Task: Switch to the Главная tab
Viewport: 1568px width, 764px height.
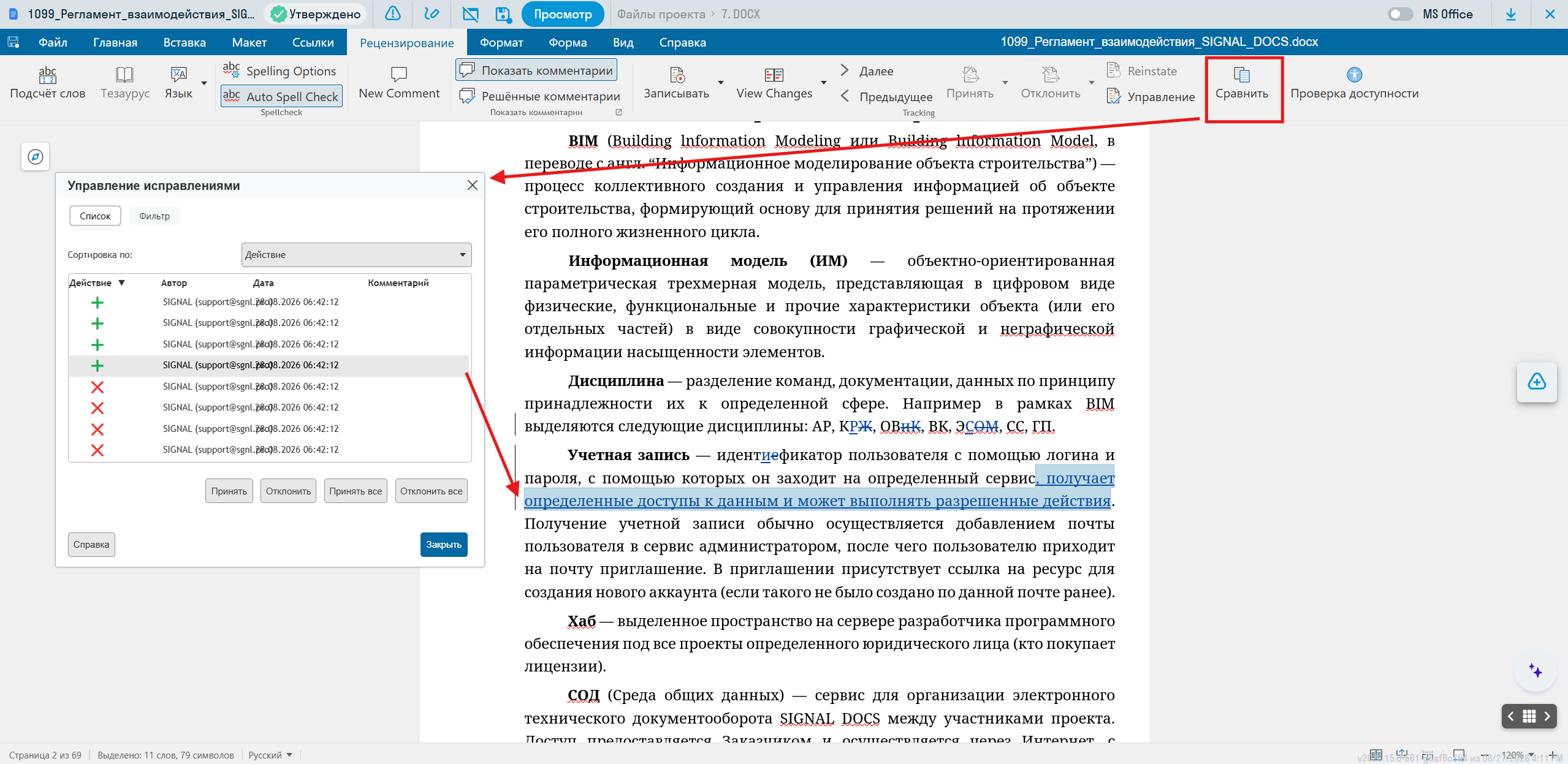Action: pos(115,42)
